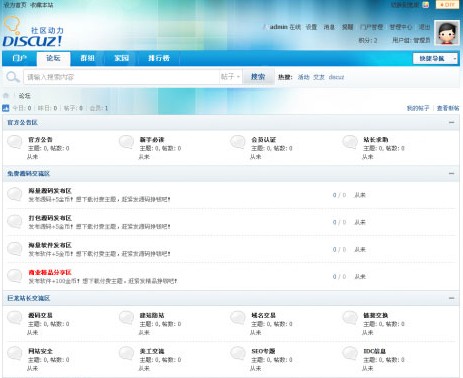The width and height of the screenshot is (463, 378).
Task: Click the bubble icon for 海量软件发布区
Action: 15,249
